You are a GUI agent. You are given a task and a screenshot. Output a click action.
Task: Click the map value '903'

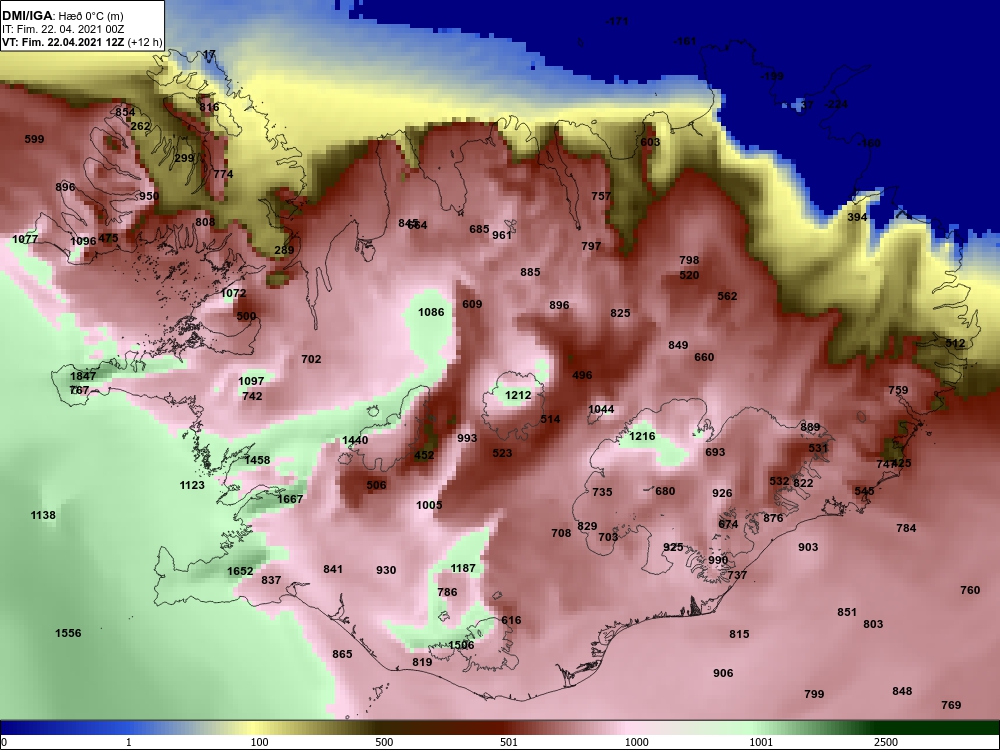point(808,547)
